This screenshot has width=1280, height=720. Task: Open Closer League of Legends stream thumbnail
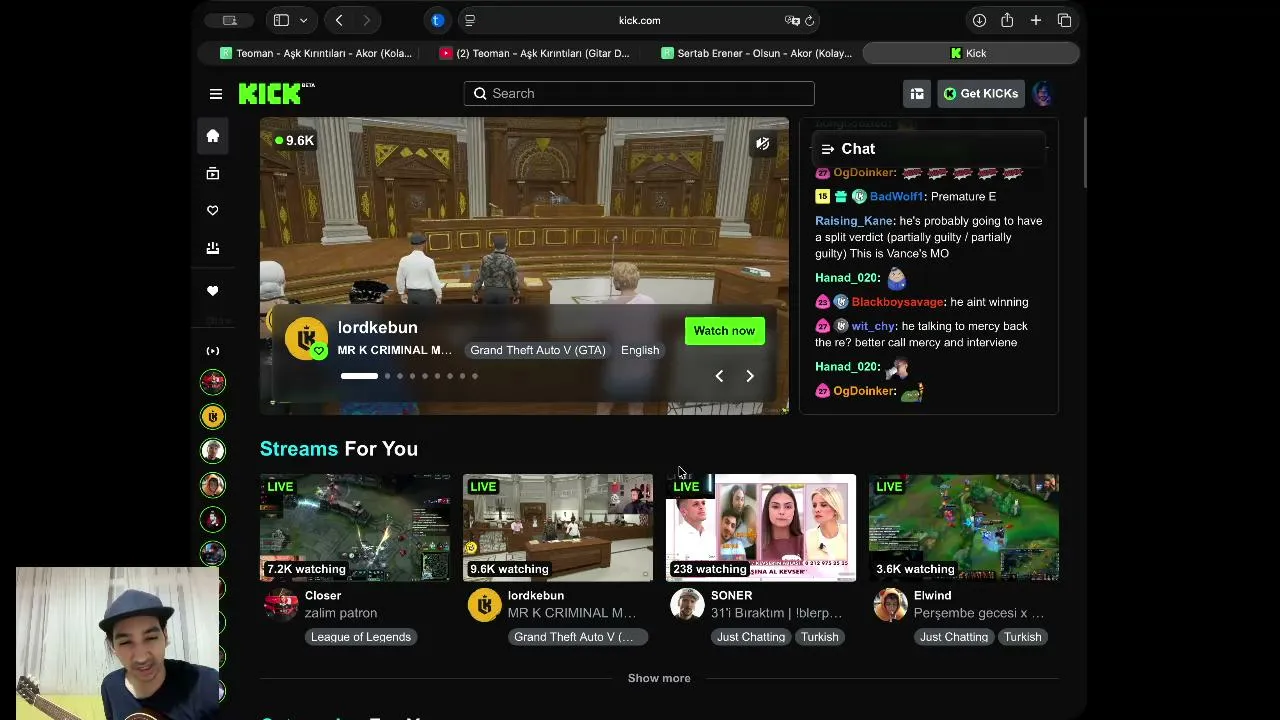pyautogui.click(x=355, y=527)
